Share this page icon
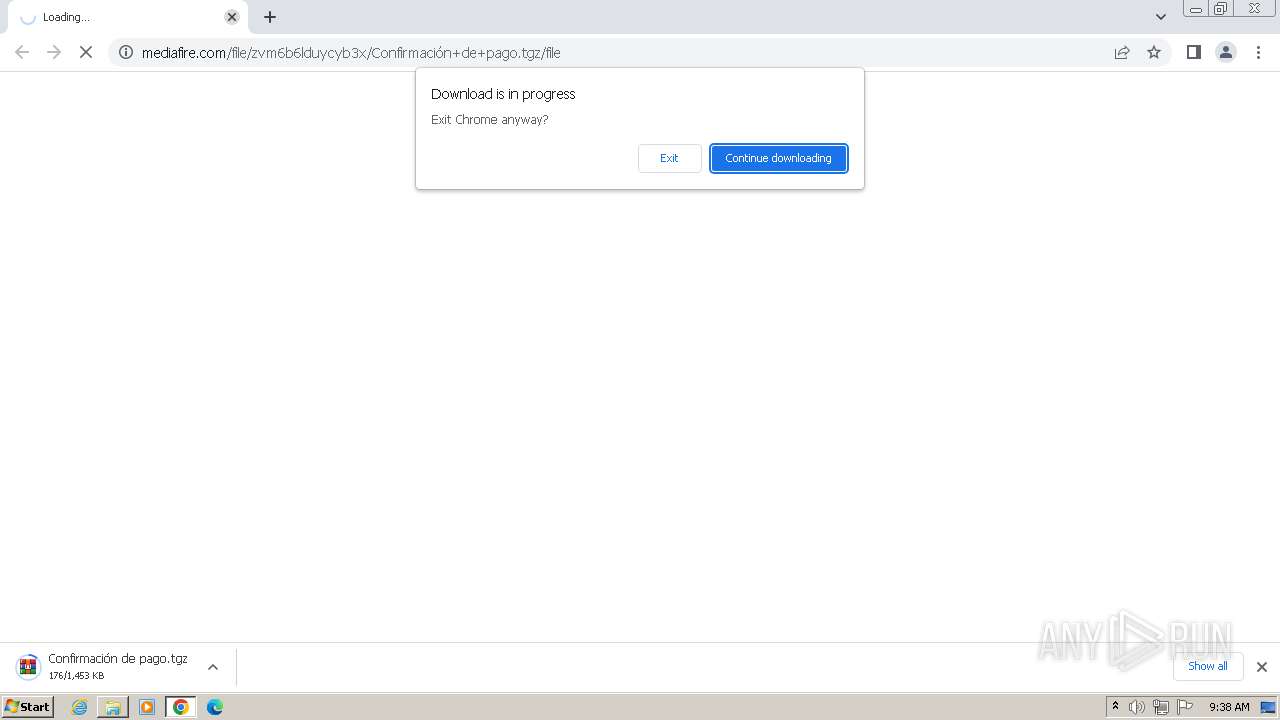Image resolution: width=1280 pixels, height=720 pixels. click(1122, 52)
